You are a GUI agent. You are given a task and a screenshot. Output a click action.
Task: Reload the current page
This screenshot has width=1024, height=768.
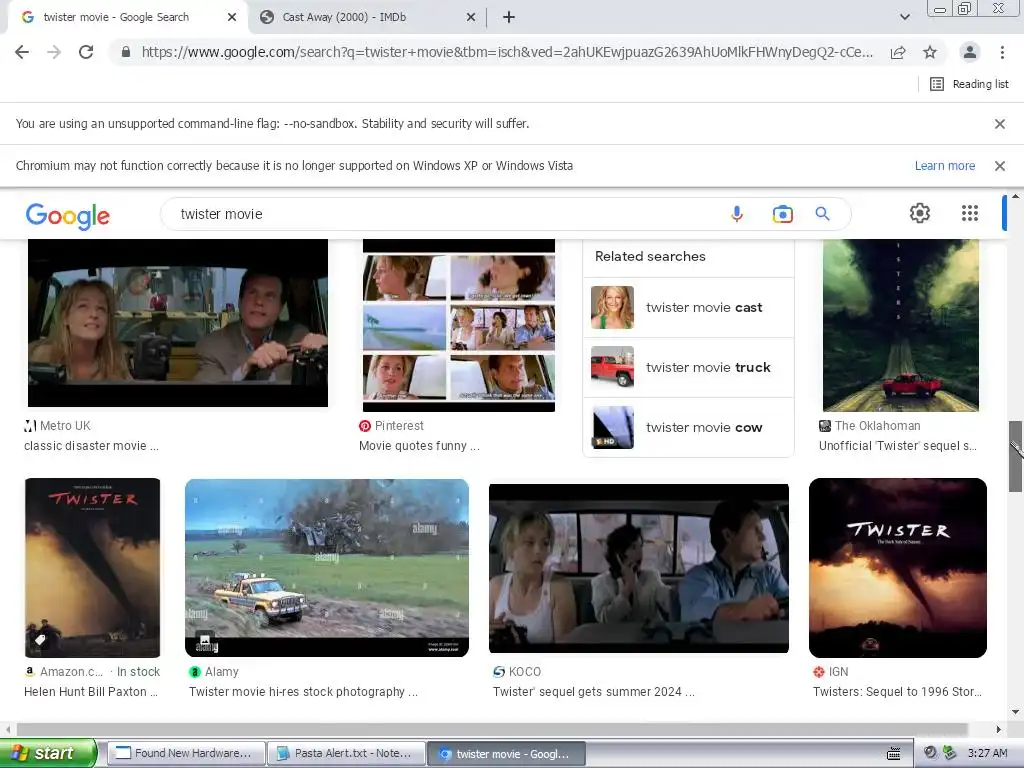(86, 52)
